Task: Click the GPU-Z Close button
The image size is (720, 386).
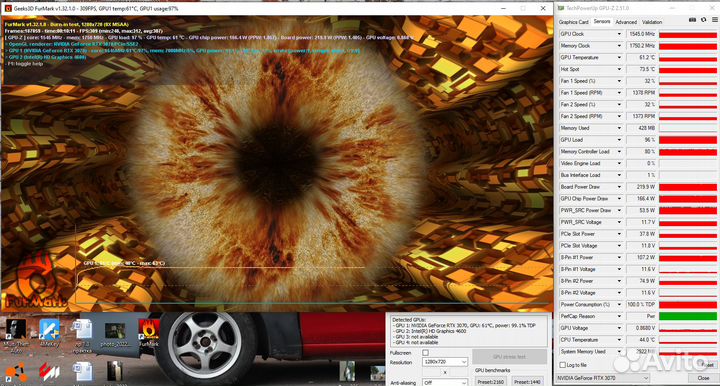Action: pyautogui.click(x=703, y=378)
